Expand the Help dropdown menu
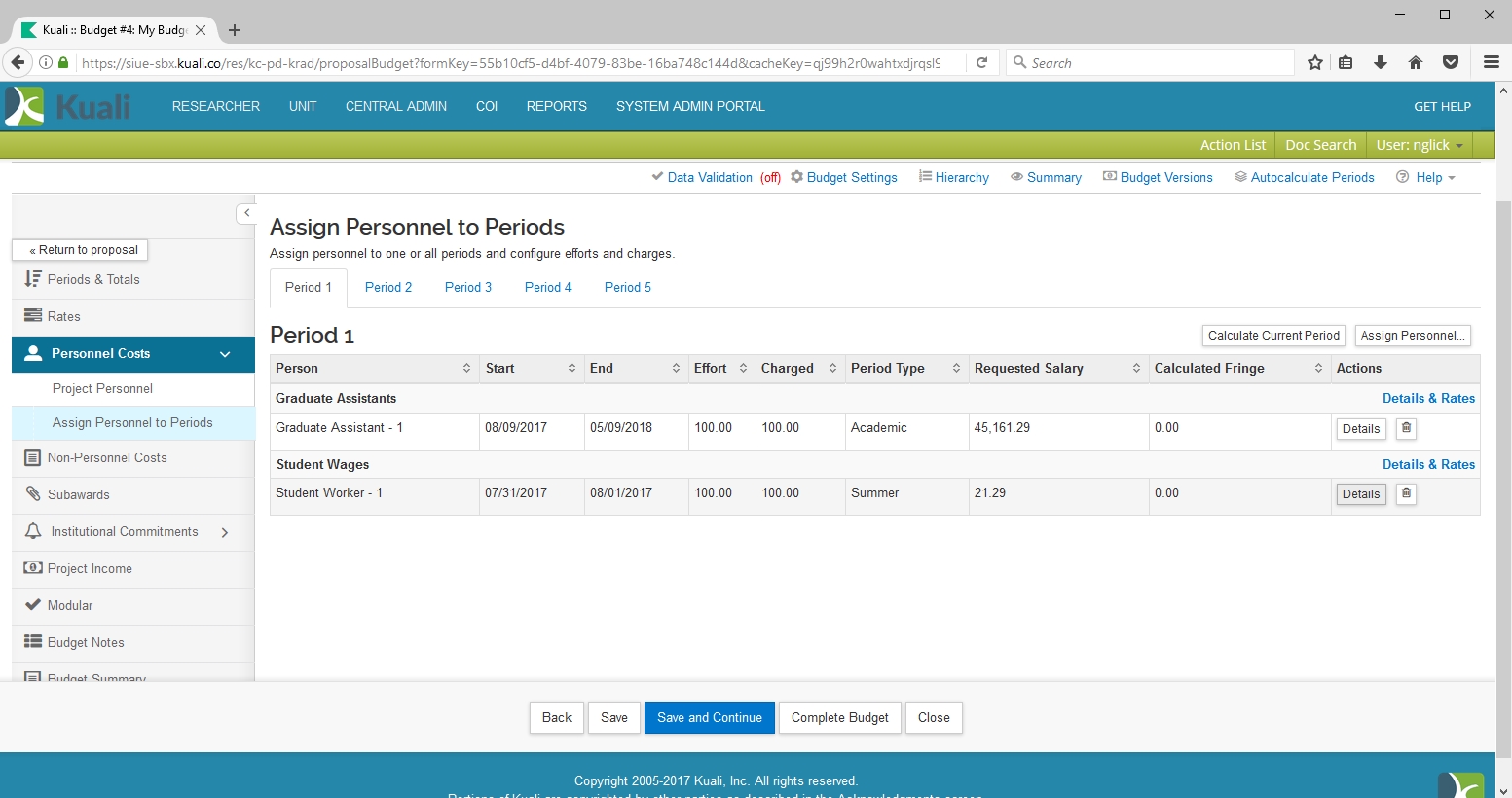 (1428, 177)
